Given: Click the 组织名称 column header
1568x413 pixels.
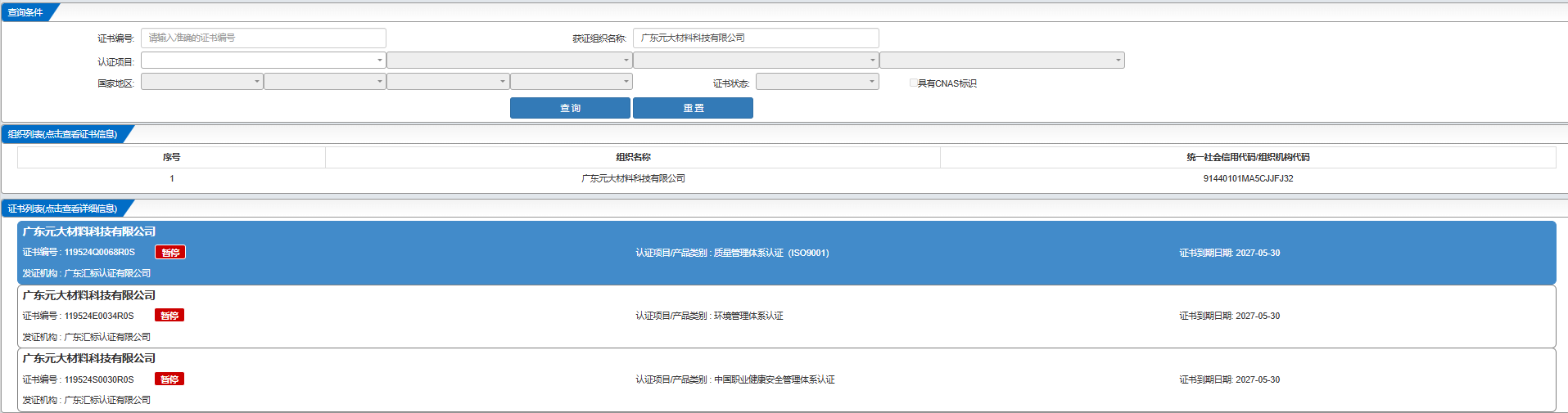Looking at the screenshot, I should [x=633, y=157].
